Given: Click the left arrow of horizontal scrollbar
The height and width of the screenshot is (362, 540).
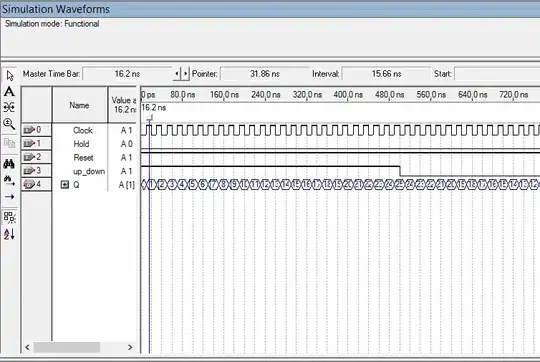Looking at the screenshot, I should [27, 347].
